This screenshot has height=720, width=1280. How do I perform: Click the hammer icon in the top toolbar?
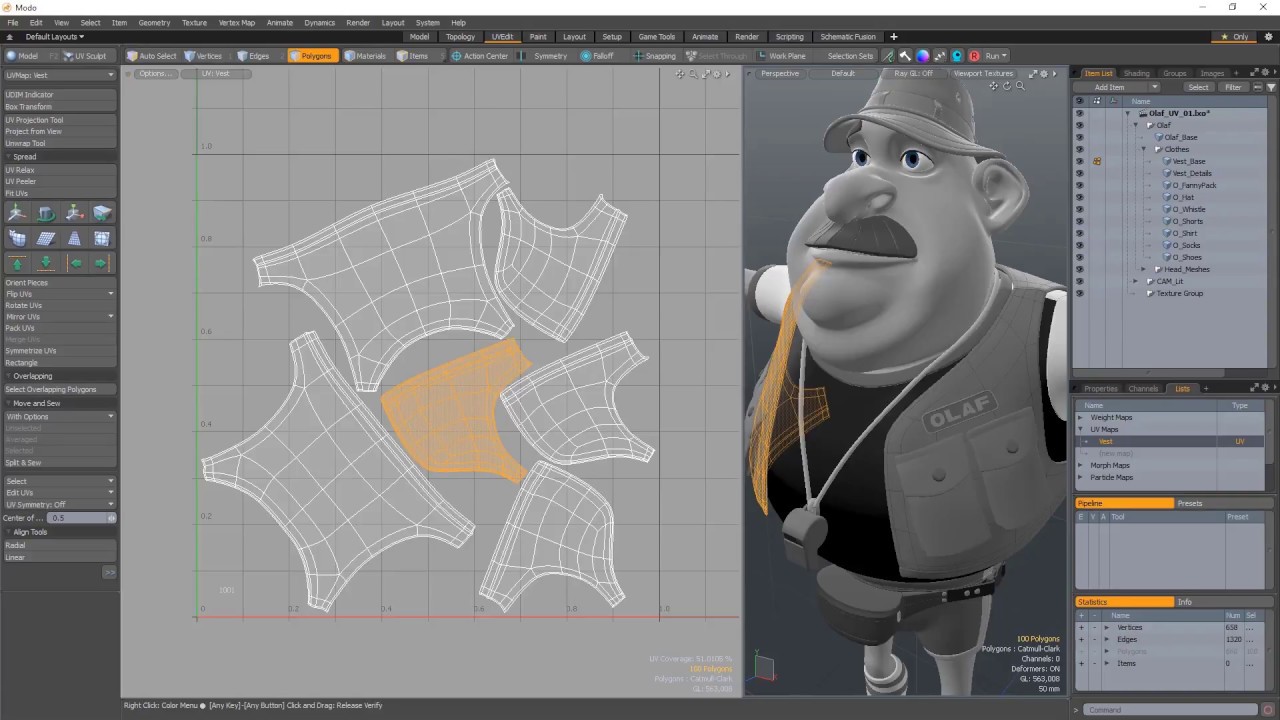point(905,56)
